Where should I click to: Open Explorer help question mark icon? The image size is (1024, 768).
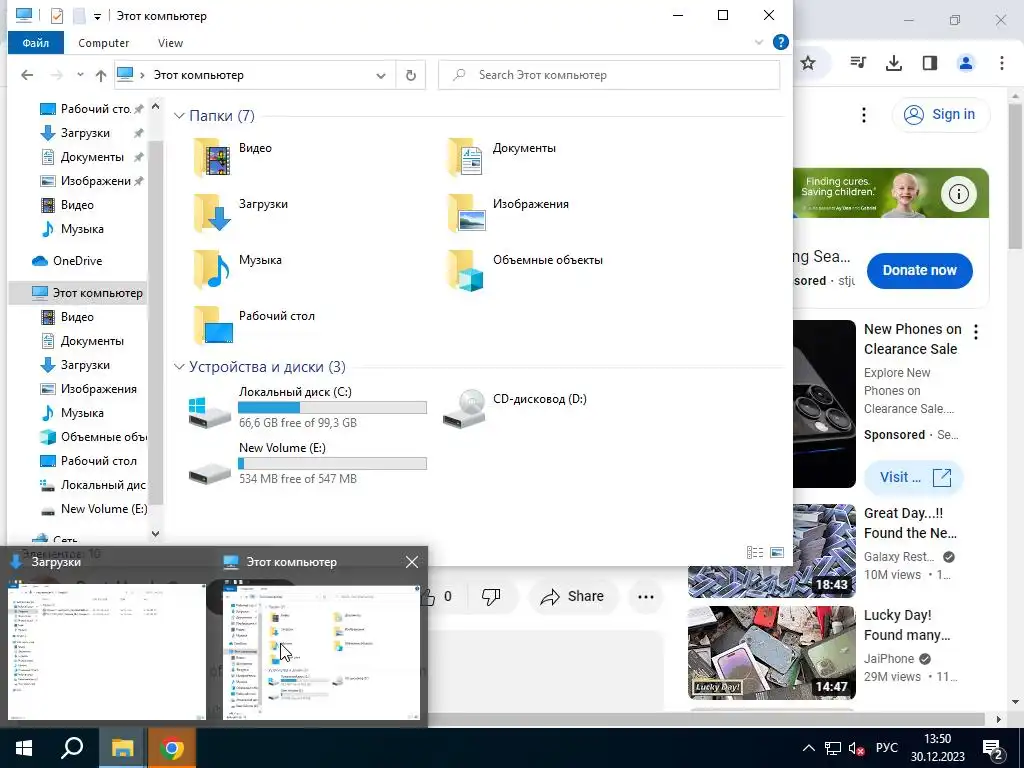[x=780, y=42]
